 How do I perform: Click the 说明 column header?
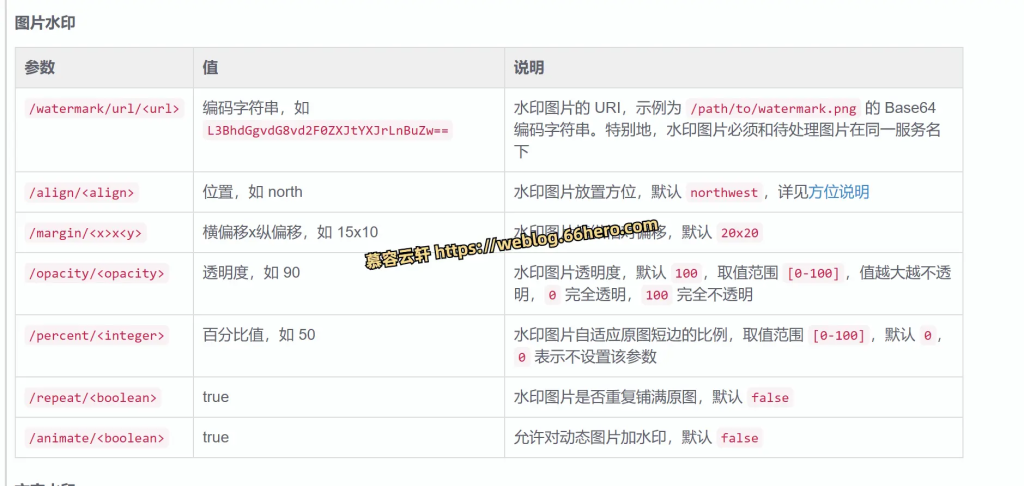point(529,68)
